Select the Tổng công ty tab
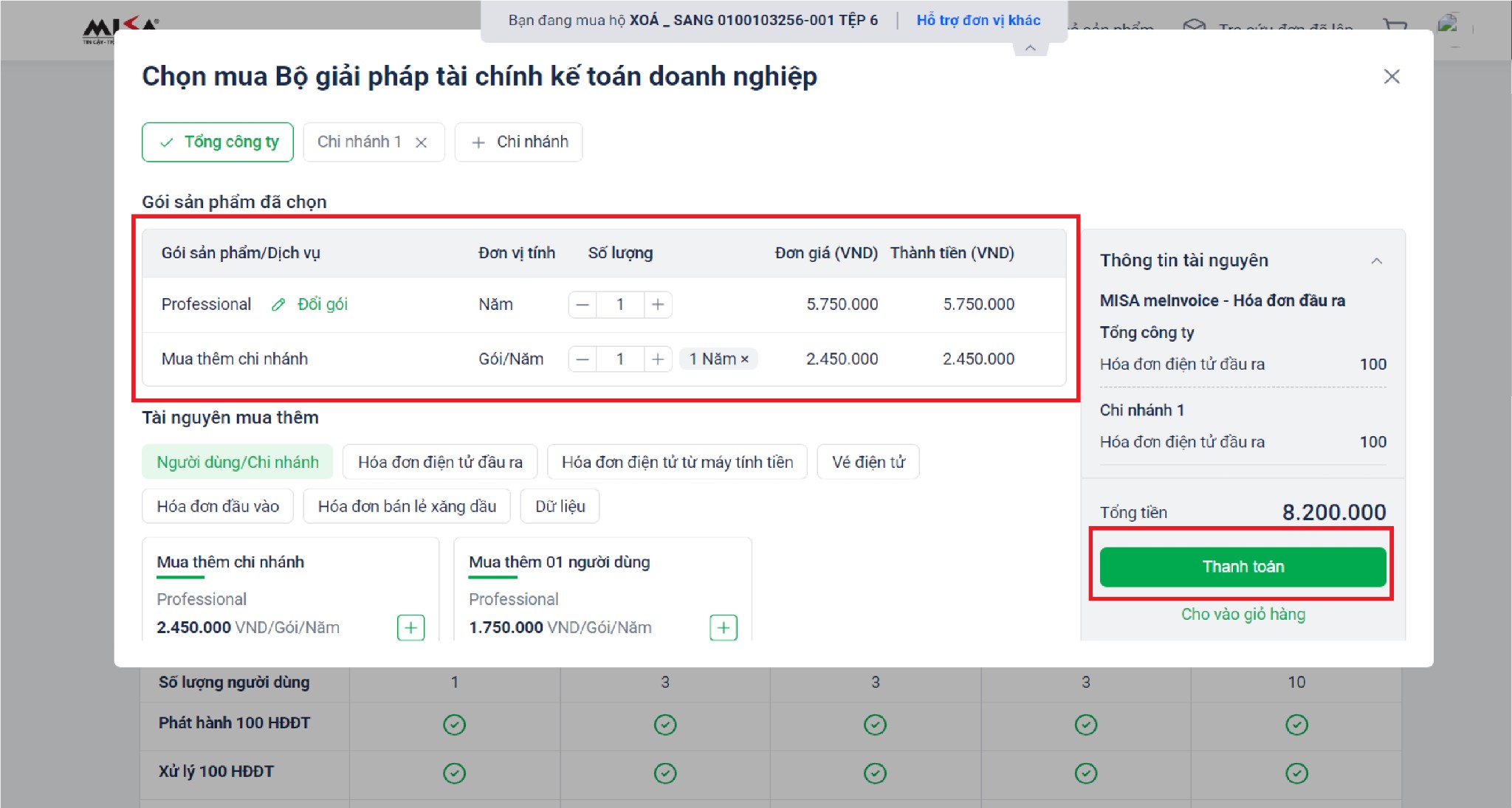This screenshot has height=808, width=1512. 218,142
